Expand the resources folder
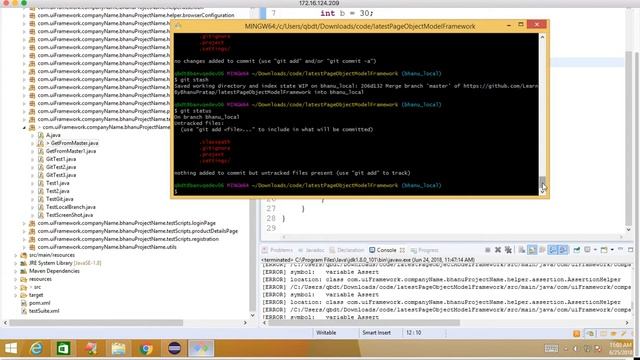Image resolution: width=640 pixels, height=360 pixels. click(x=16, y=279)
